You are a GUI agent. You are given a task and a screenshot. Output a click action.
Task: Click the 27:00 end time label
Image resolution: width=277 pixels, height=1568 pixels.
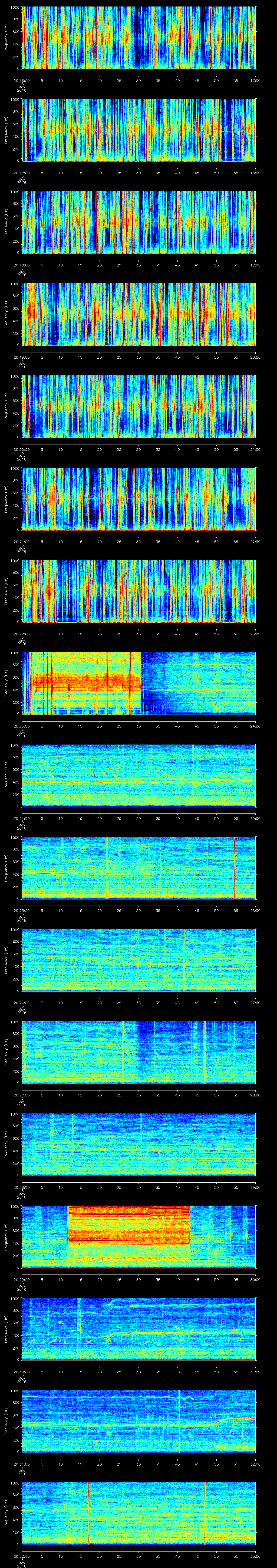click(x=256, y=1003)
